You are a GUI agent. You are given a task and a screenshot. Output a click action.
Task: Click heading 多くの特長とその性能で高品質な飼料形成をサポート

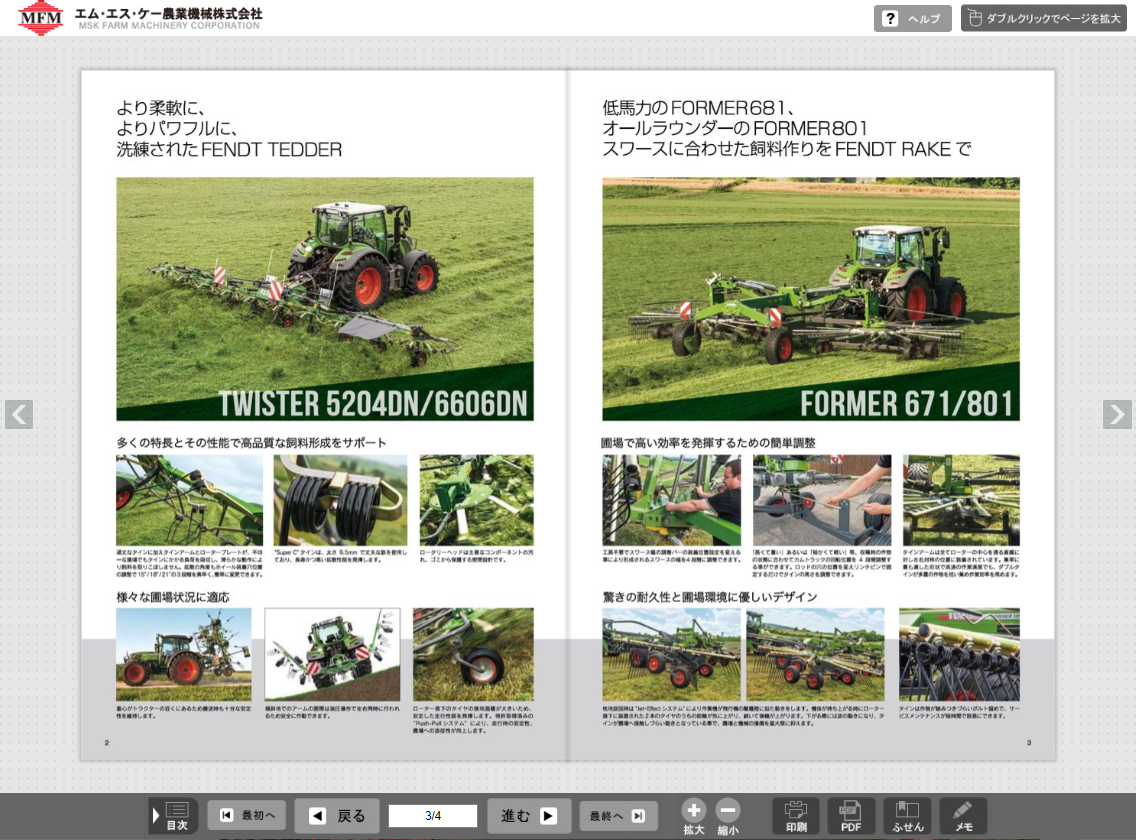(x=251, y=442)
